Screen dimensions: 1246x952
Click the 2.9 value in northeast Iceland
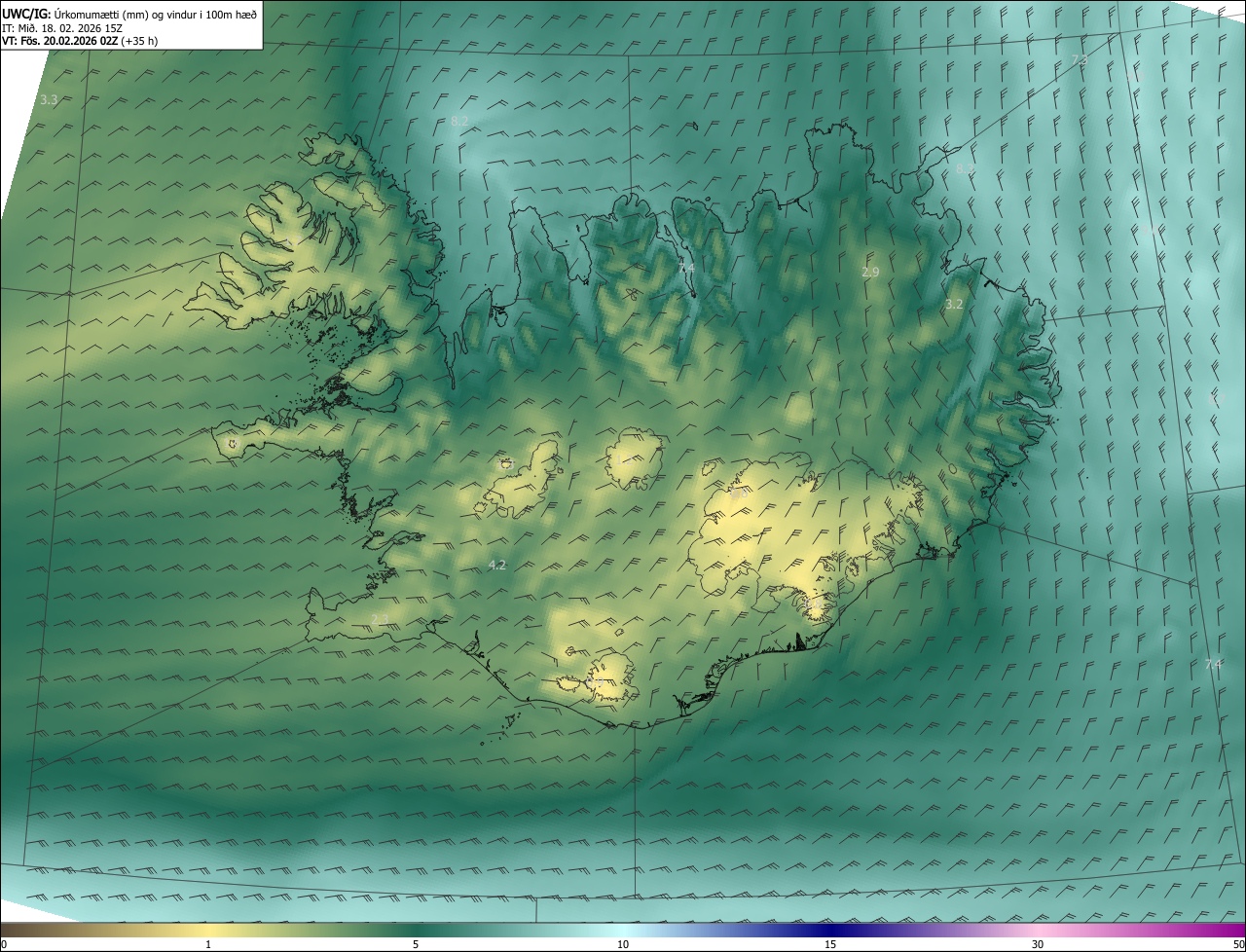[x=870, y=273]
